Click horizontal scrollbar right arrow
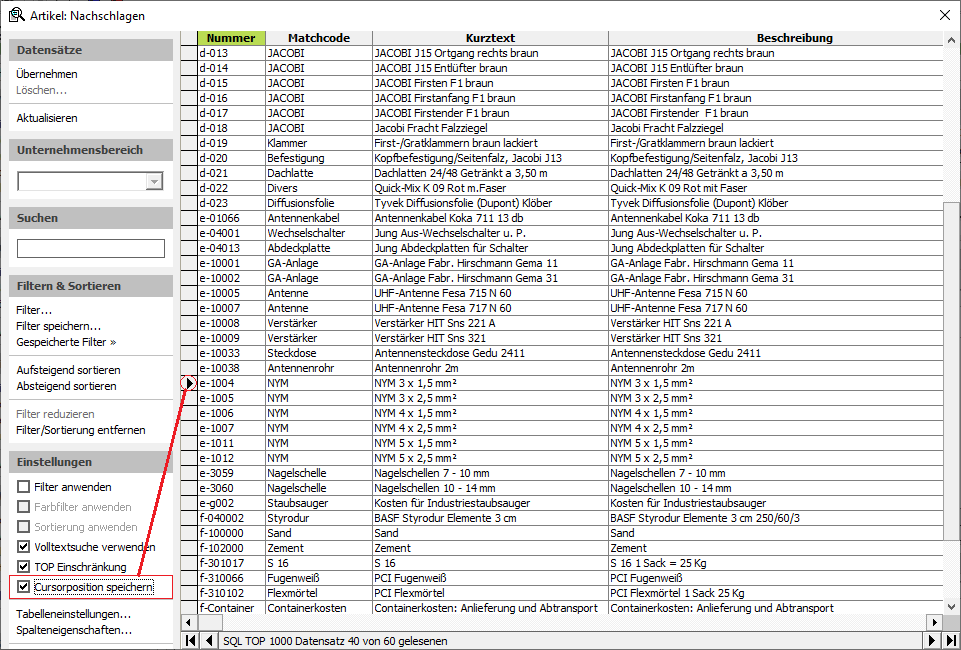This screenshot has height=650, width=961. pyautogui.click(x=935, y=622)
